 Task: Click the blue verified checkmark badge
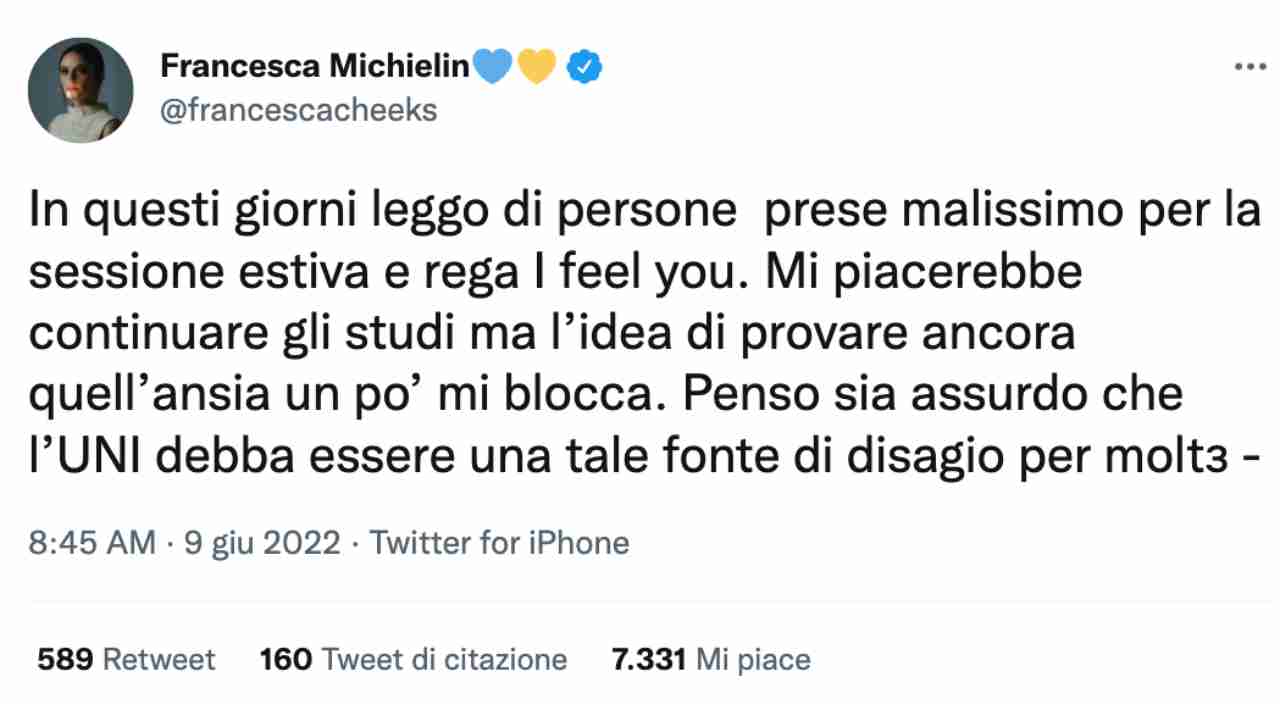tap(584, 67)
